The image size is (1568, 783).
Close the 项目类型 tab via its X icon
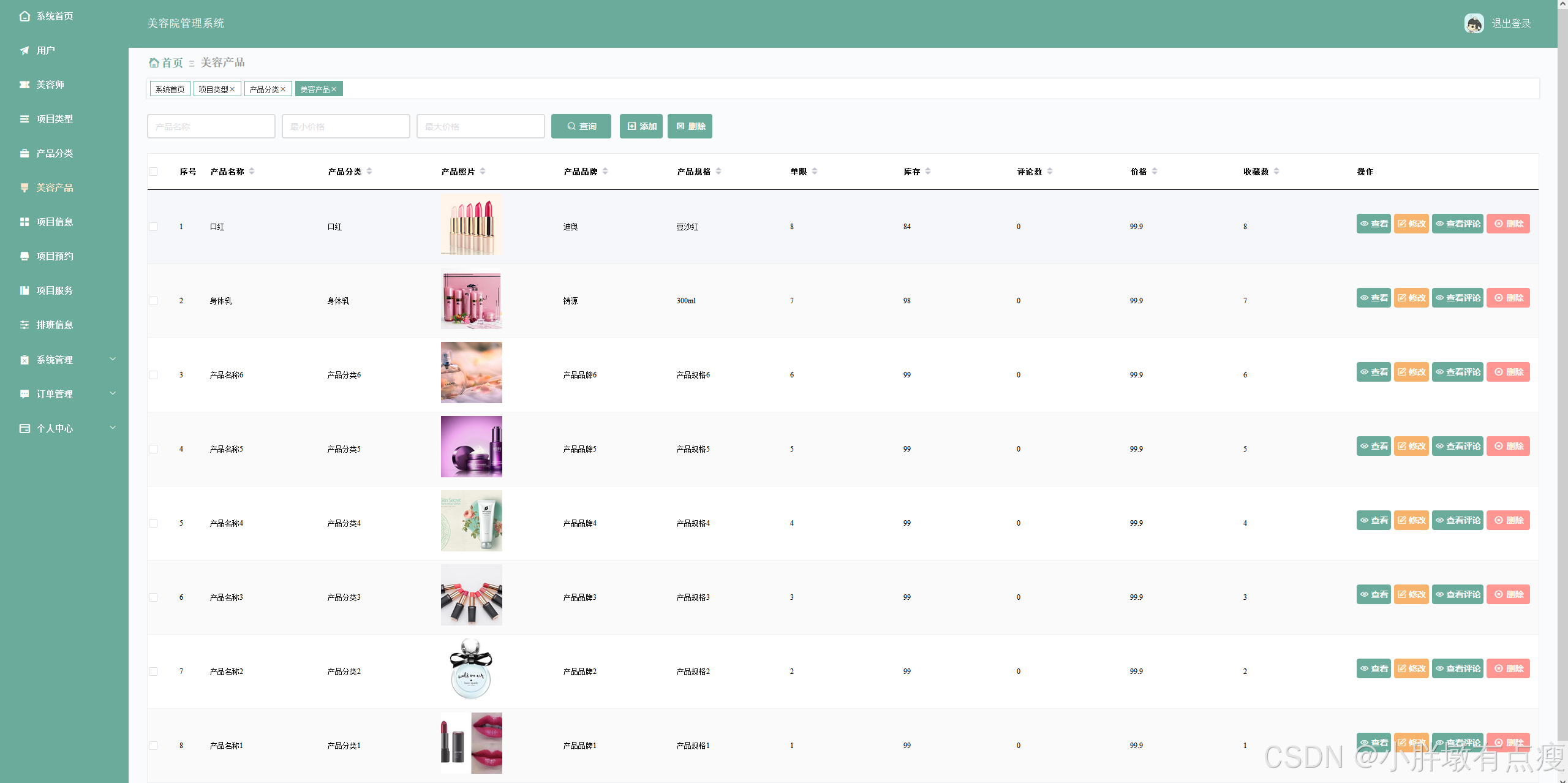233,89
